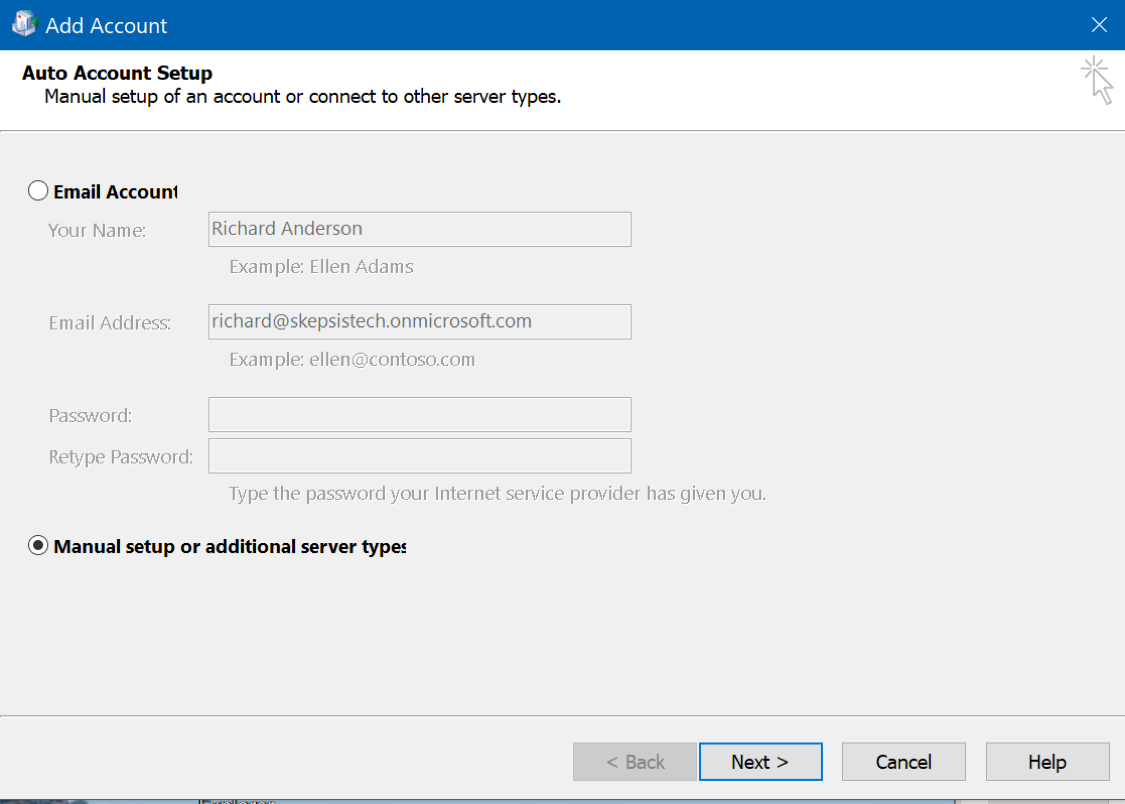Focus the Retype Password input field

click(x=420, y=456)
